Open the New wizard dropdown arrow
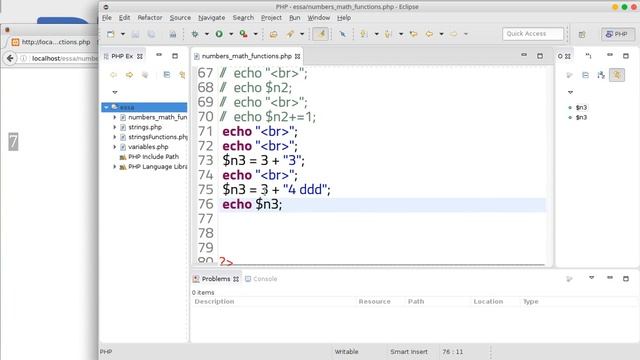This screenshot has width=640, height=360. (122, 34)
